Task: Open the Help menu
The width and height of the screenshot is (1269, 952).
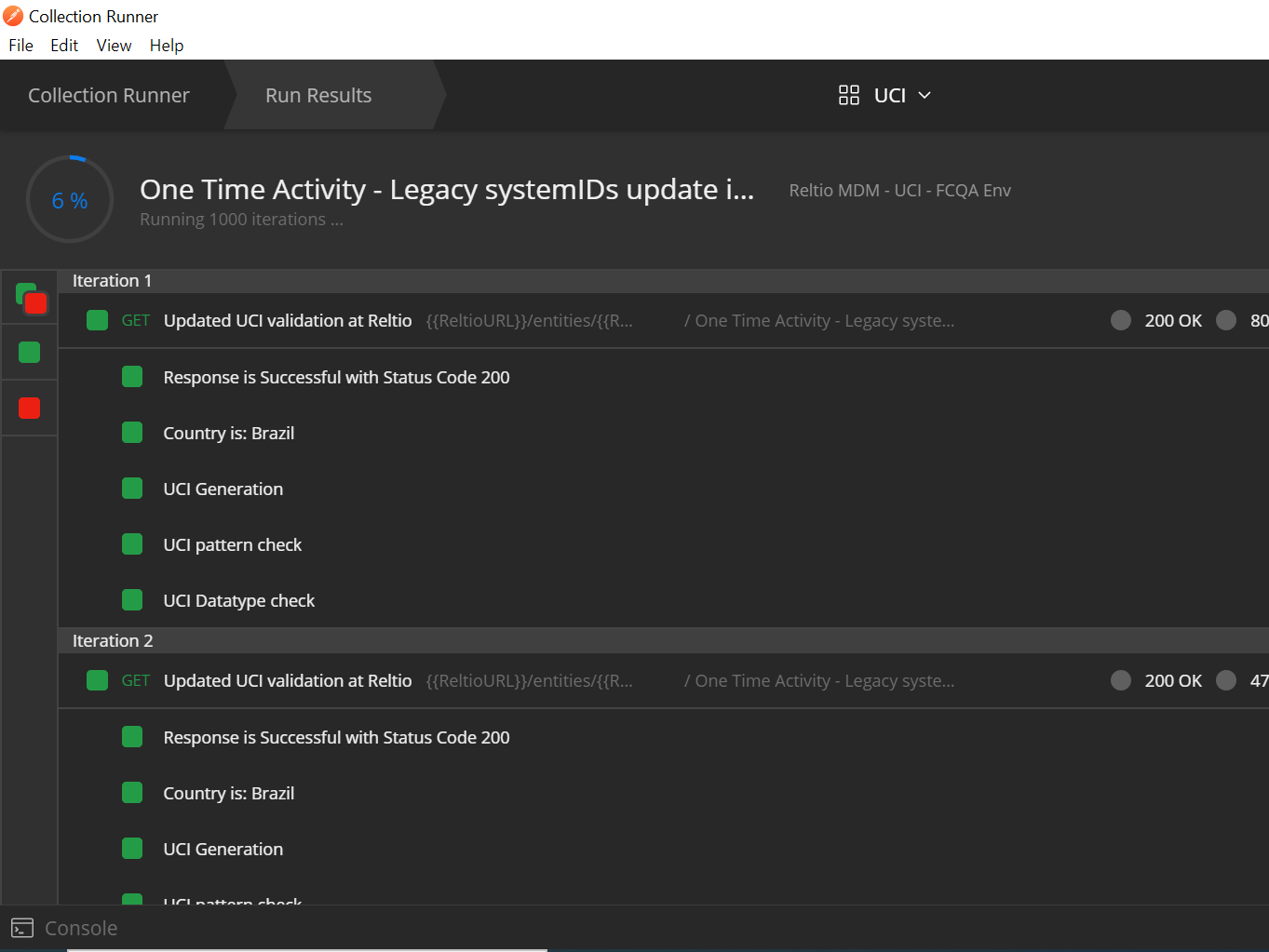Action: (x=167, y=46)
